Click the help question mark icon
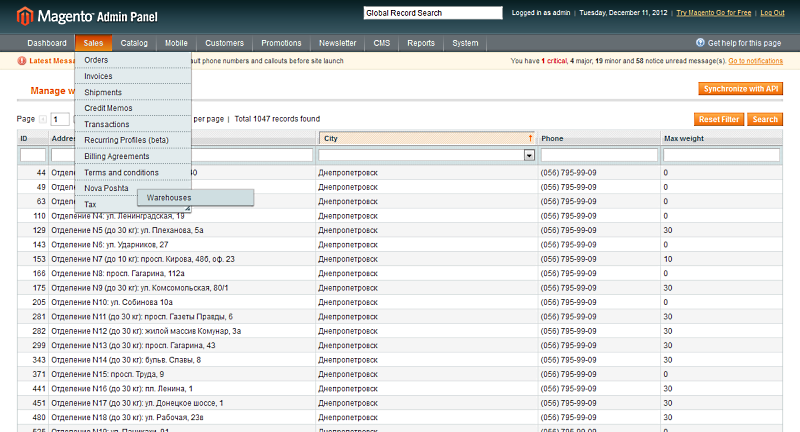Viewport: 800px width, 432px height. pos(701,43)
